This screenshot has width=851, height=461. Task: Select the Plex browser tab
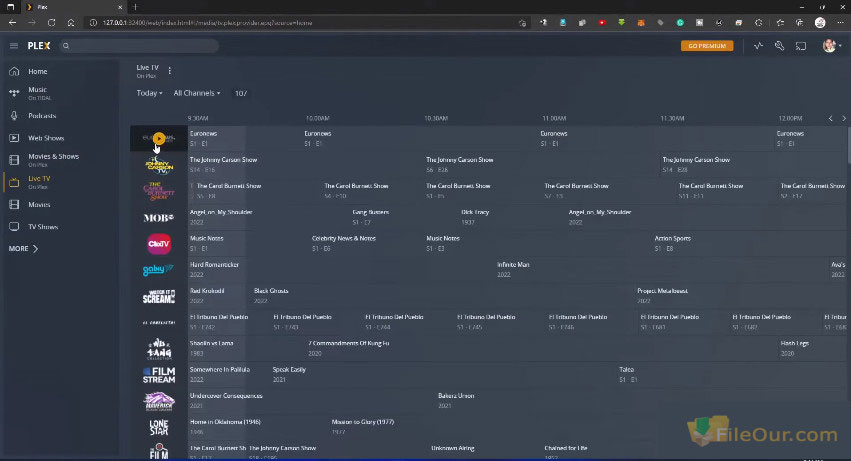click(x=73, y=7)
